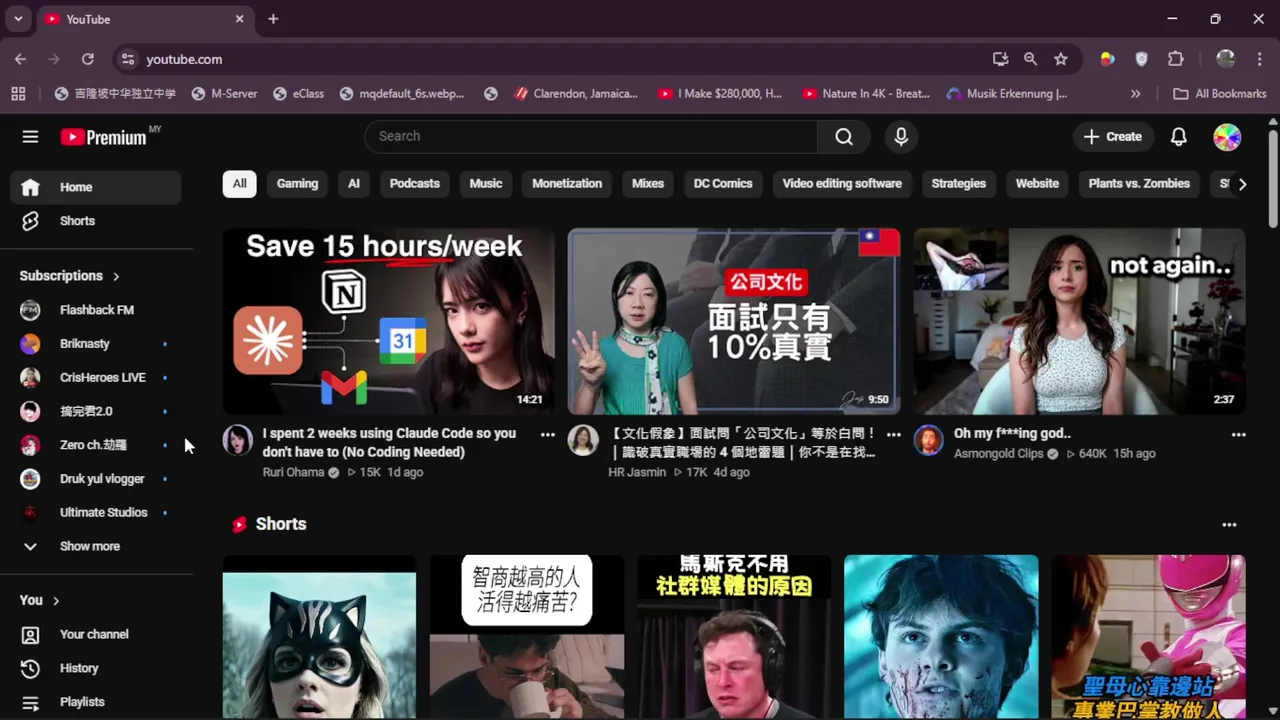Select the AI filter chip

point(353,184)
